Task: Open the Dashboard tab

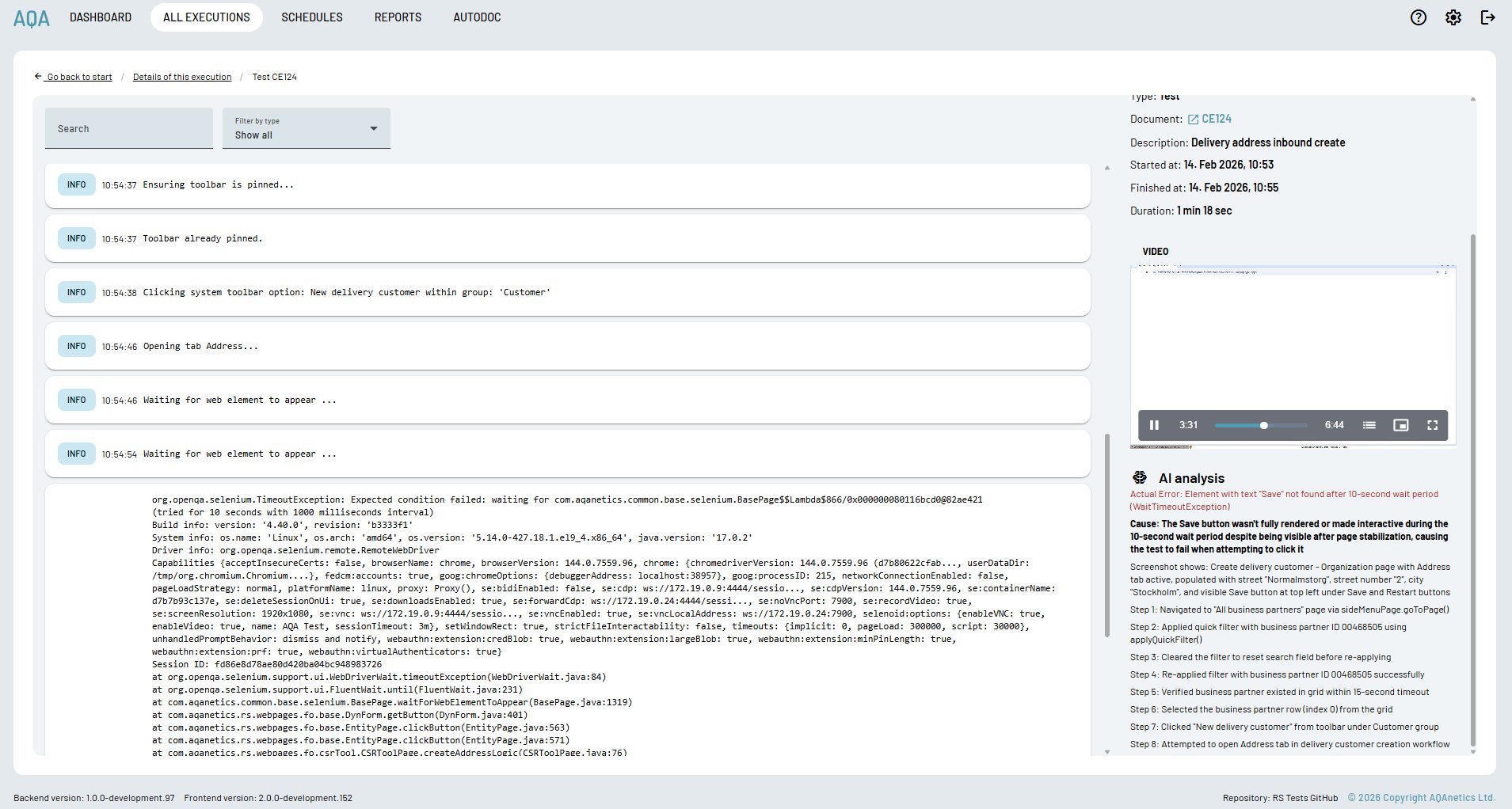Action: (101, 17)
